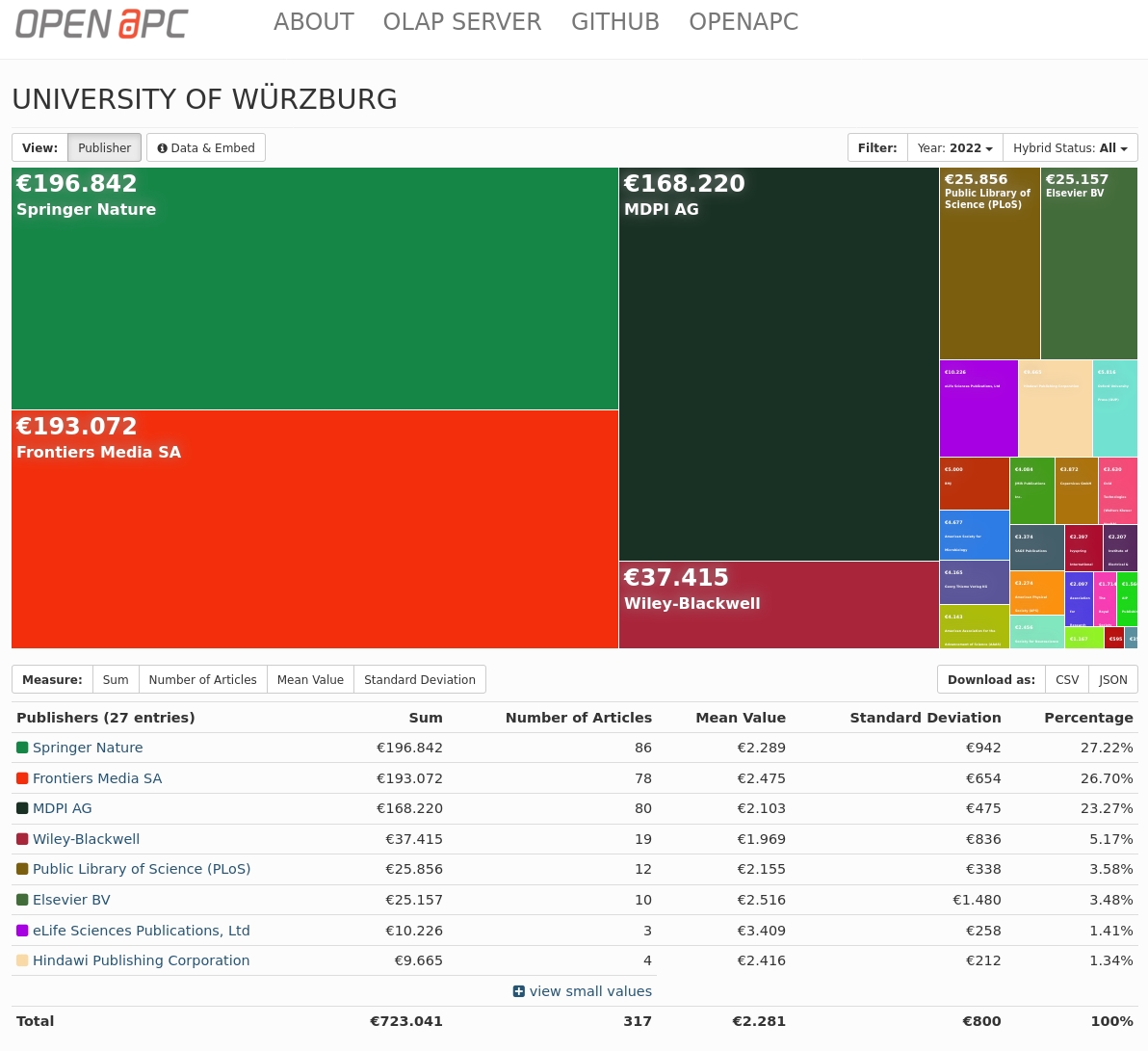Click the Frontiers Media SA treemap block

tap(315, 529)
